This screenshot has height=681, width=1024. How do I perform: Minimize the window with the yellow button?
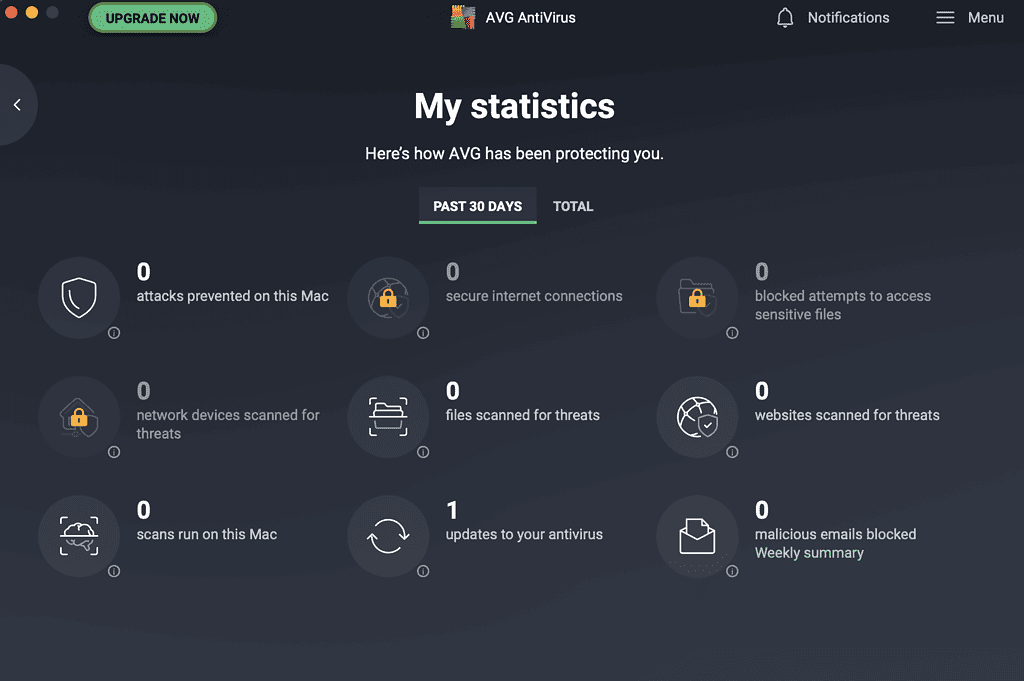31,12
